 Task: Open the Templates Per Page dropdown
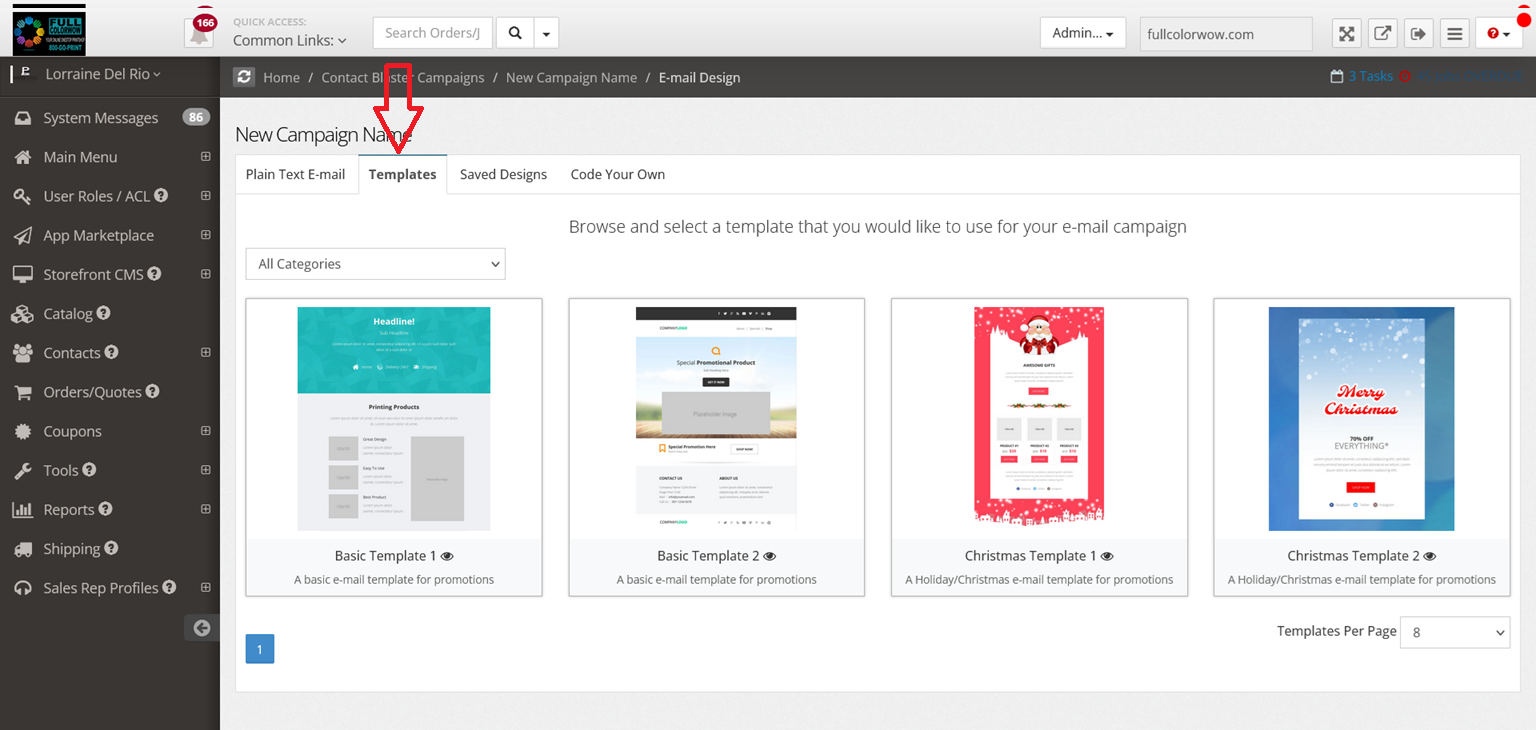pyautogui.click(x=1454, y=632)
